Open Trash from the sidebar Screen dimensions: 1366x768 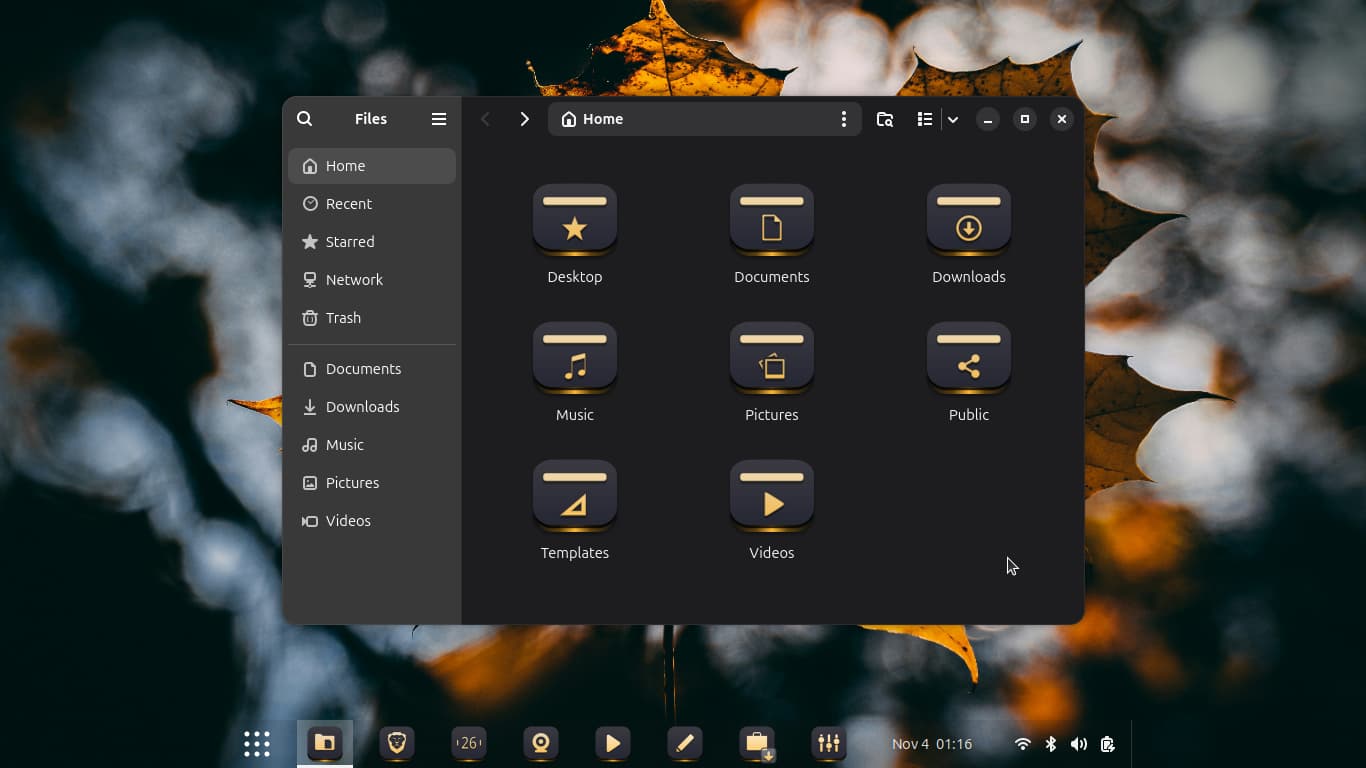click(x=343, y=318)
